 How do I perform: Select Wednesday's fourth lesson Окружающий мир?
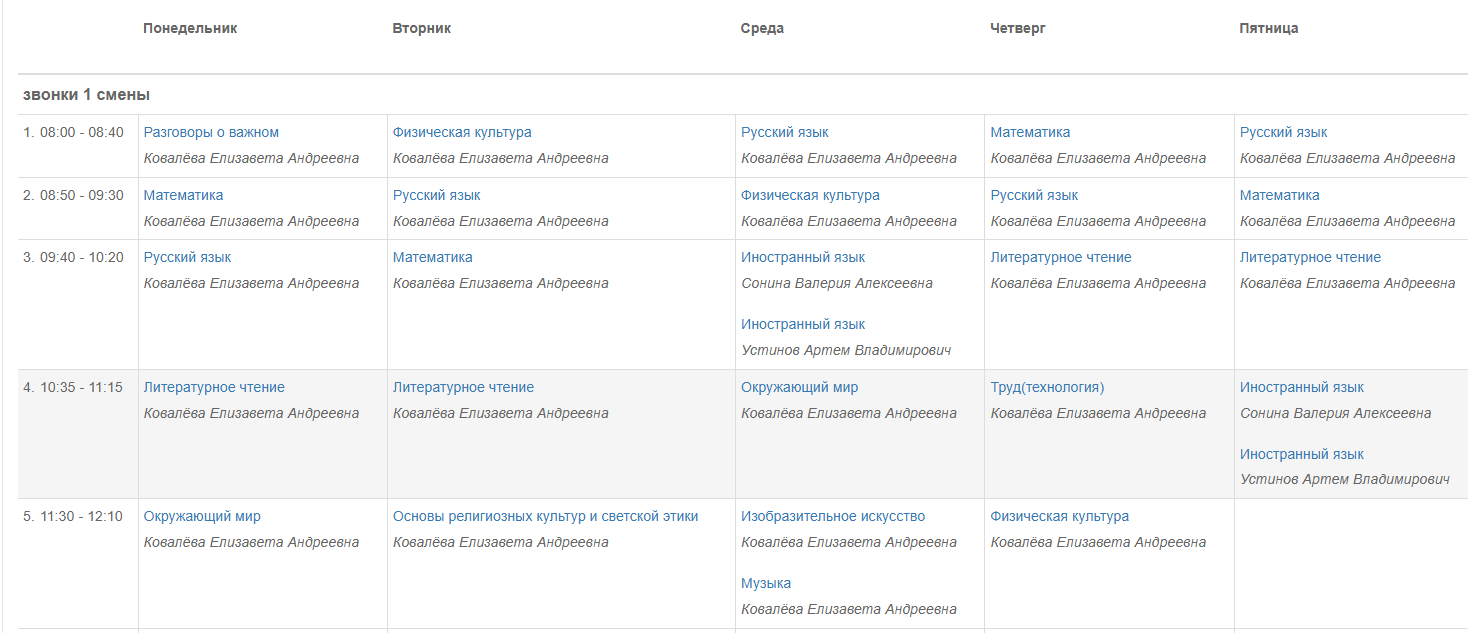799,387
